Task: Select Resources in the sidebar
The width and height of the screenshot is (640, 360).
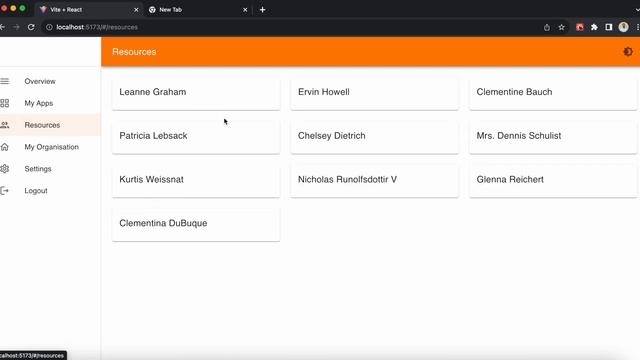Action: (x=49, y=125)
